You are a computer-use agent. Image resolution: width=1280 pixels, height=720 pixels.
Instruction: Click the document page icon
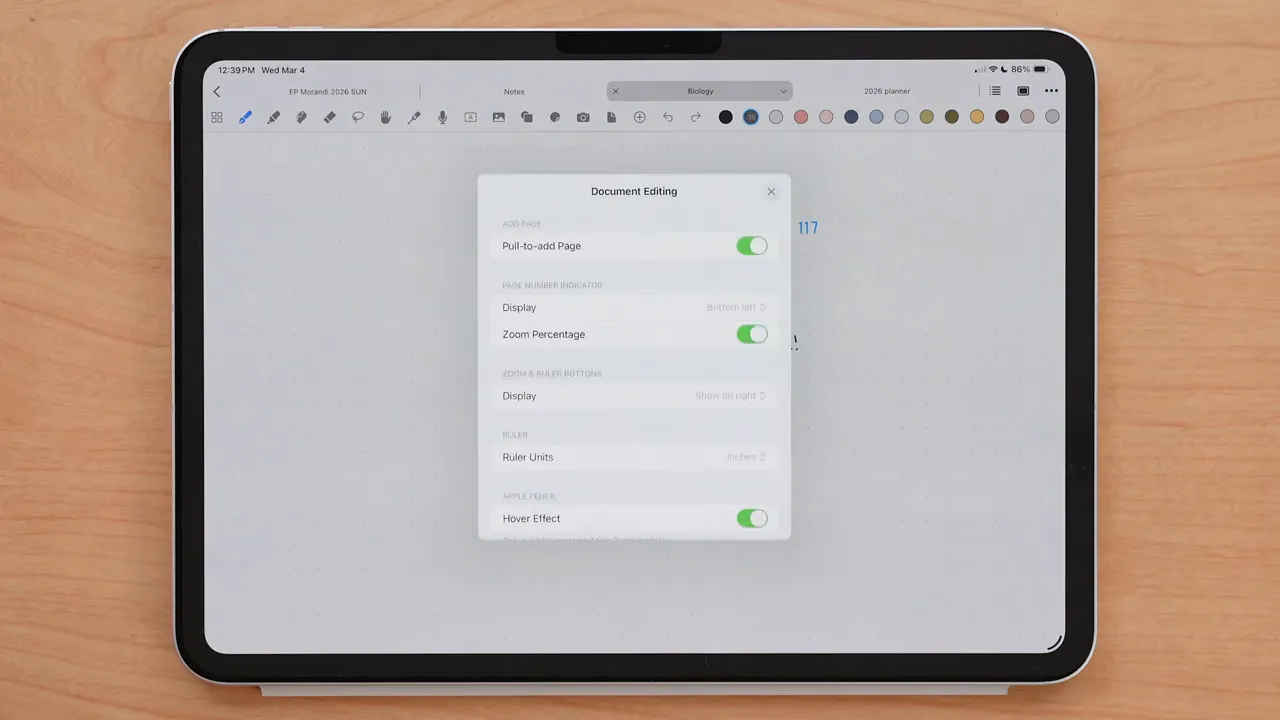(611, 117)
